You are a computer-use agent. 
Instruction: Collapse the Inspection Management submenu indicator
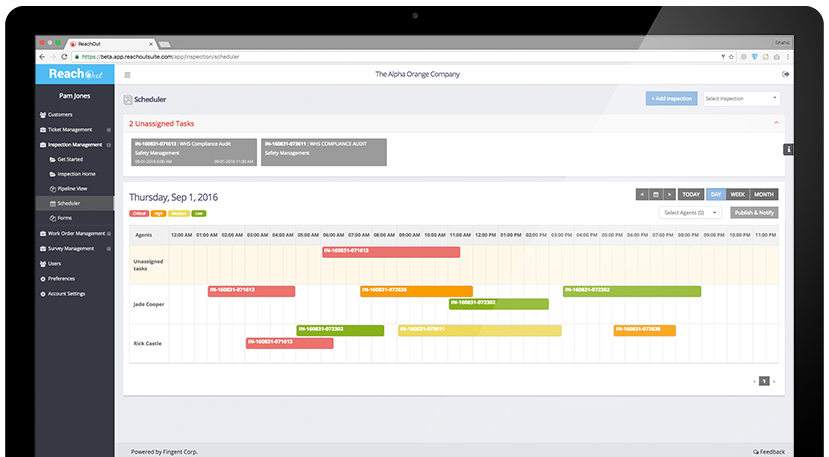click(x=108, y=145)
